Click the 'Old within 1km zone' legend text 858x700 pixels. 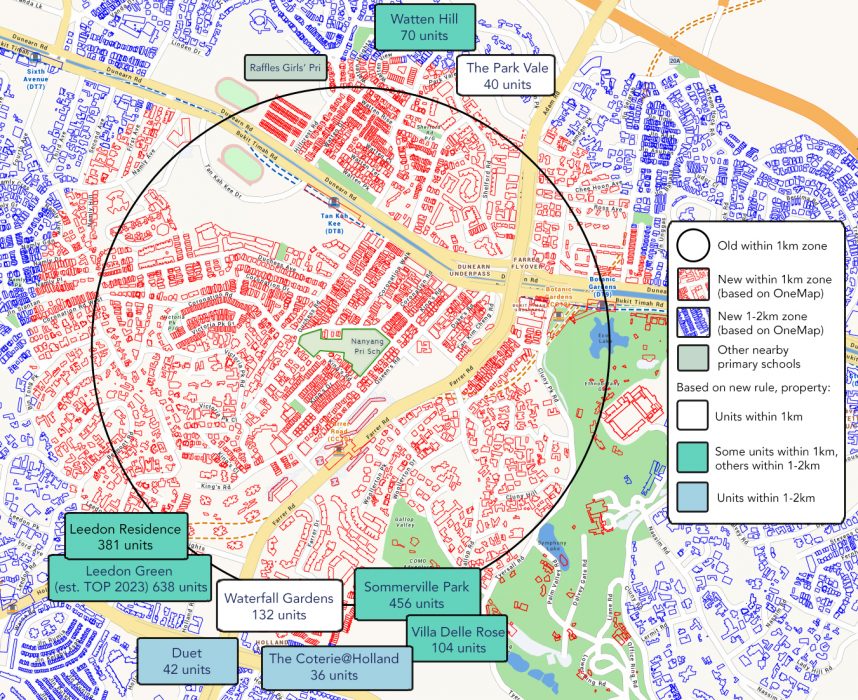pos(773,246)
